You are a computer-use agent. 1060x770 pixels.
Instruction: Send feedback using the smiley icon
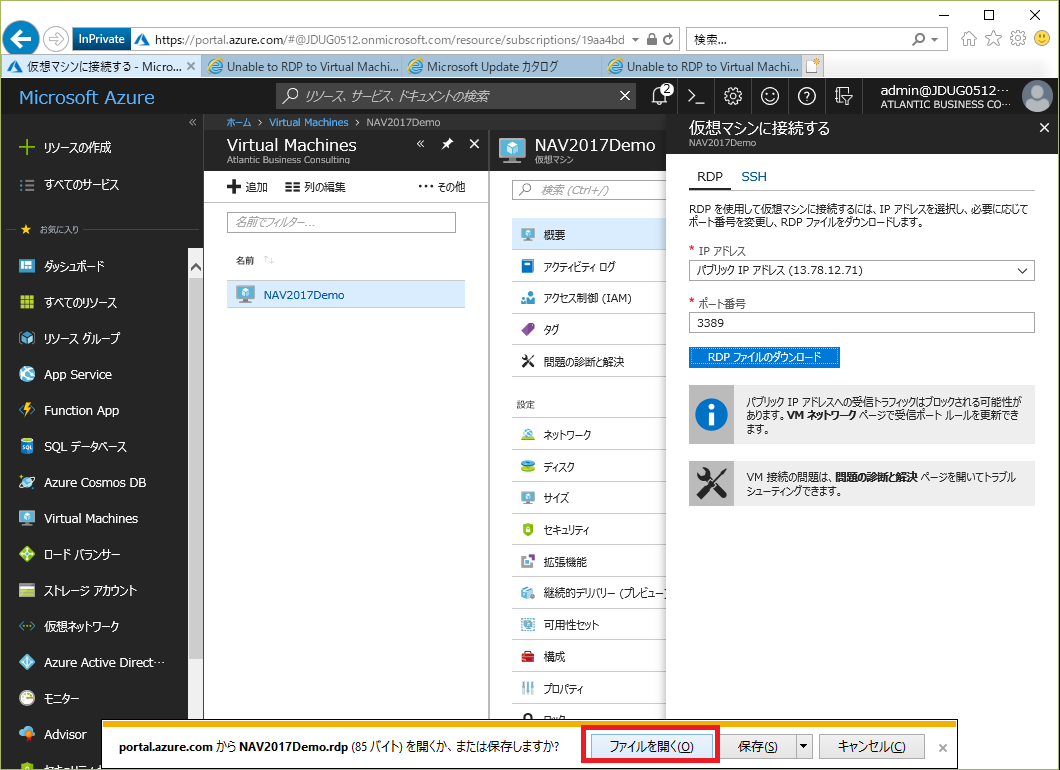(770, 97)
